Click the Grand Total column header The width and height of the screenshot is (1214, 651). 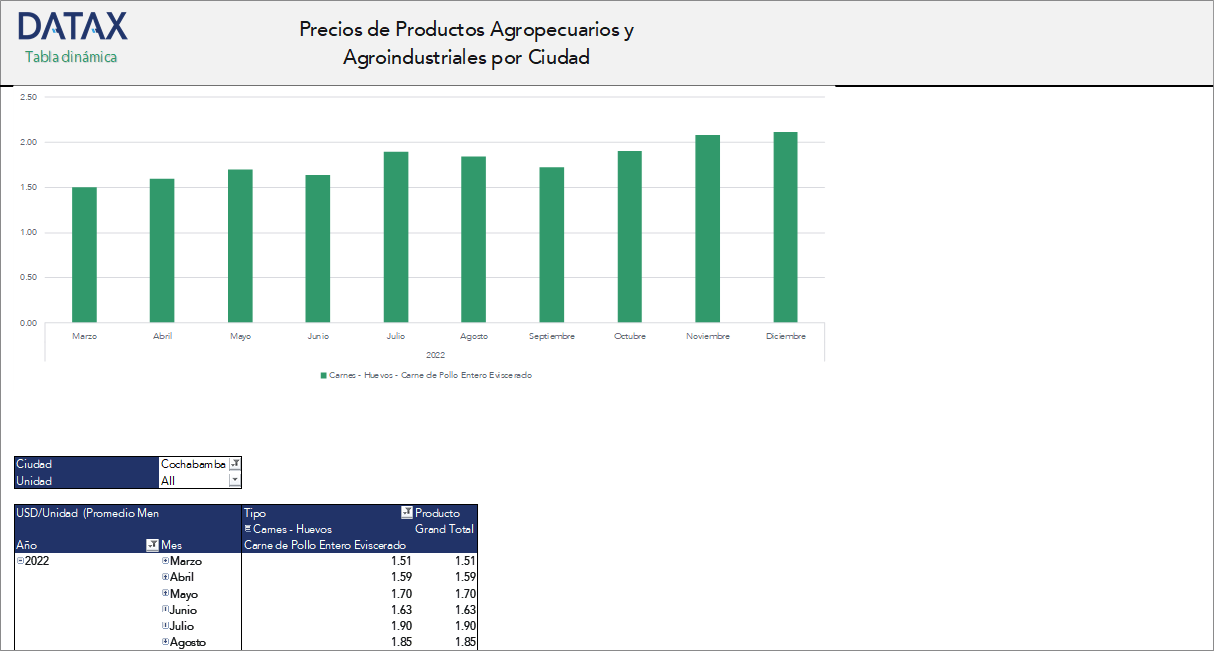tap(444, 529)
